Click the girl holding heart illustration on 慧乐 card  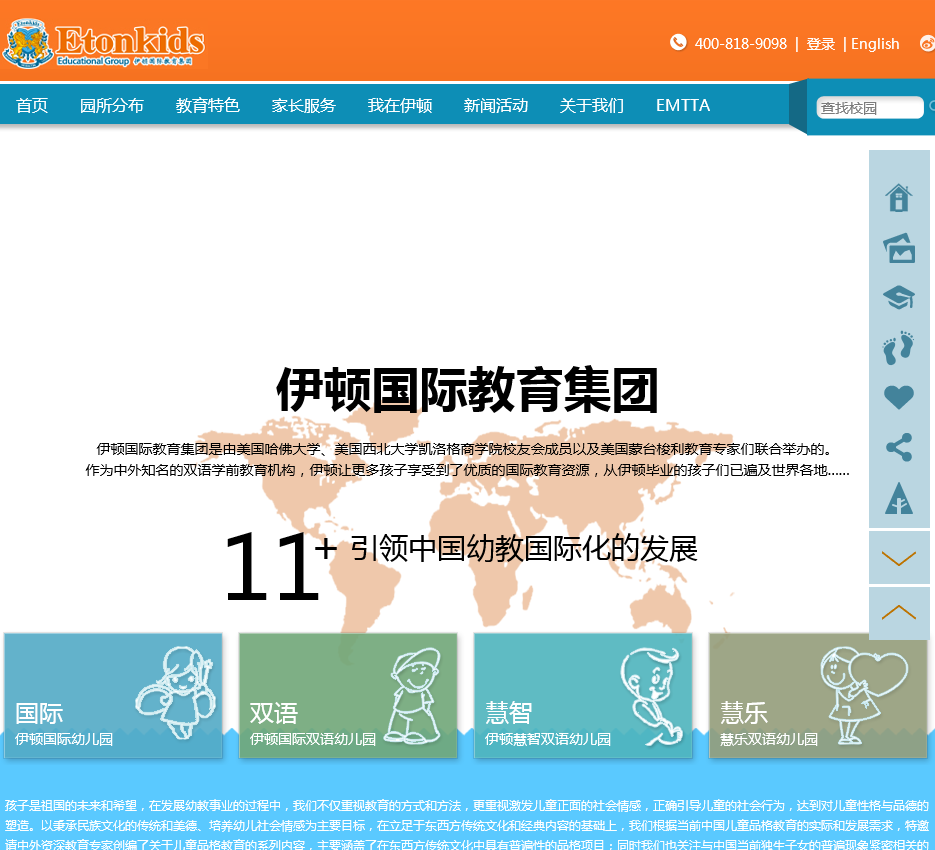click(x=863, y=696)
